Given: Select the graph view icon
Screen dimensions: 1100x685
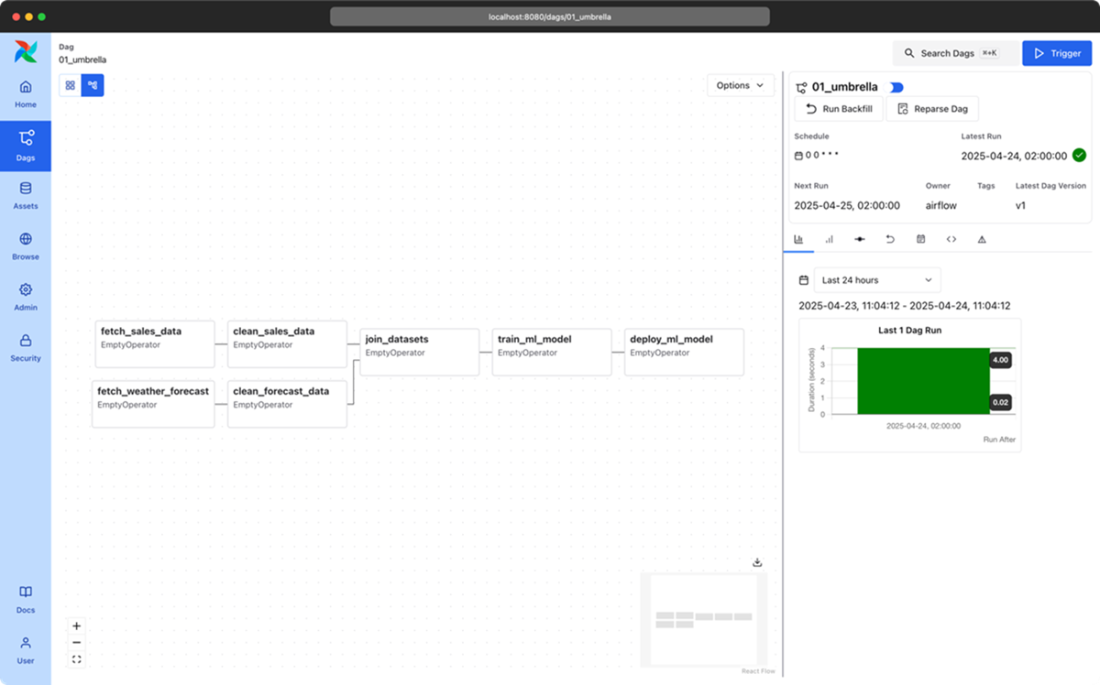Looking at the screenshot, I should 92,85.
